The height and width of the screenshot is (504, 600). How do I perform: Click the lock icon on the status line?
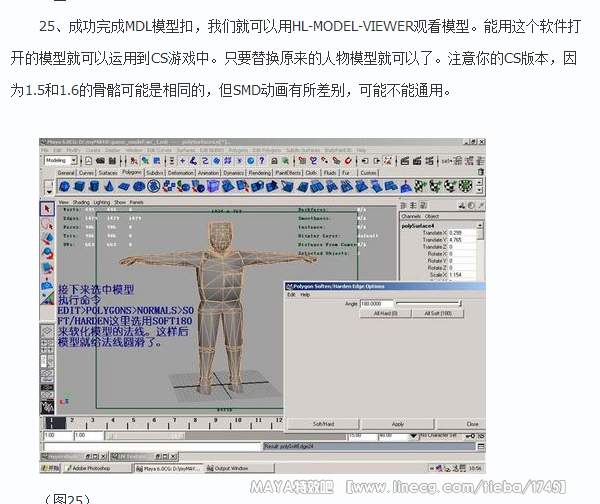pyautogui.click(x=274, y=161)
